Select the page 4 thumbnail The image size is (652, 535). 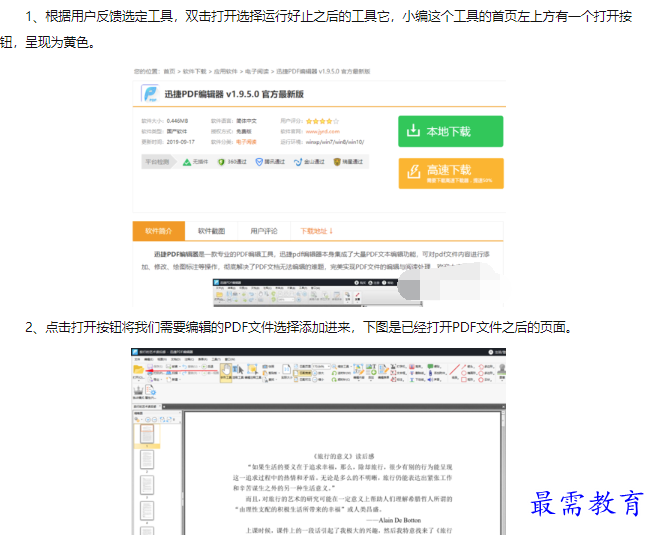pyautogui.click(x=147, y=510)
